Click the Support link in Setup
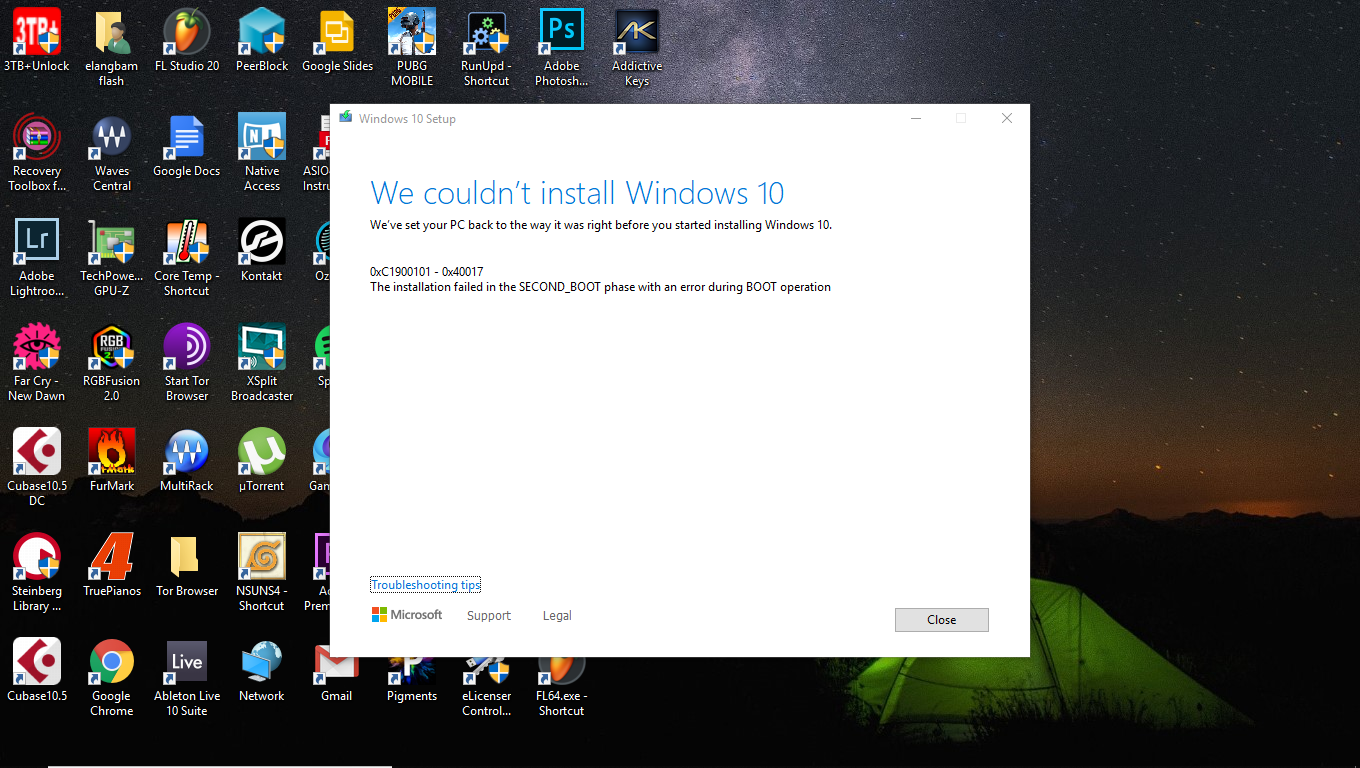The height and width of the screenshot is (768, 1360). point(489,616)
